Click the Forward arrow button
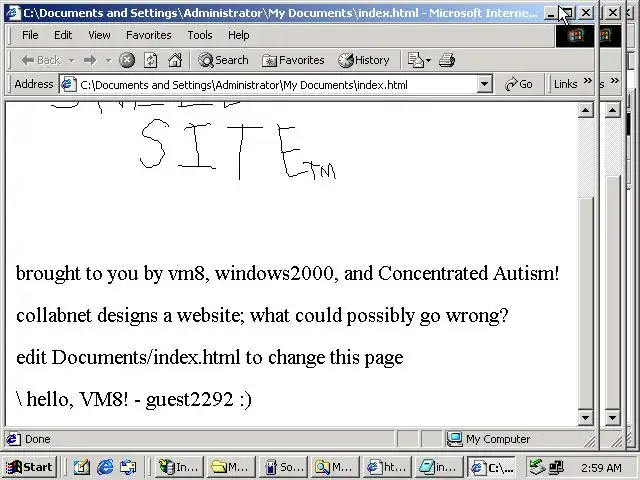The image size is (640, 480). [90, 60]
